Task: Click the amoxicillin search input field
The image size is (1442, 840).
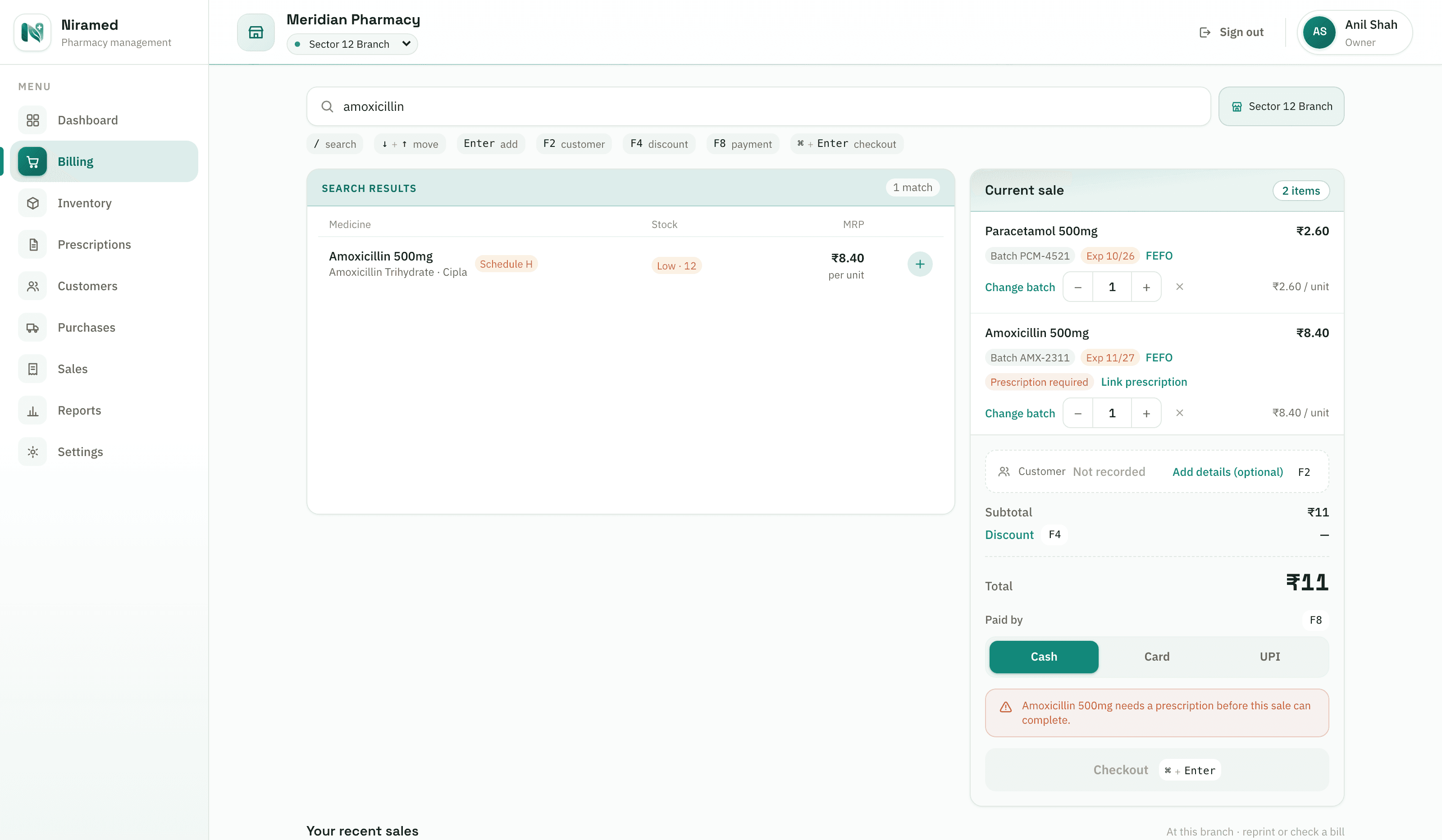Action: tap(758, 106)
